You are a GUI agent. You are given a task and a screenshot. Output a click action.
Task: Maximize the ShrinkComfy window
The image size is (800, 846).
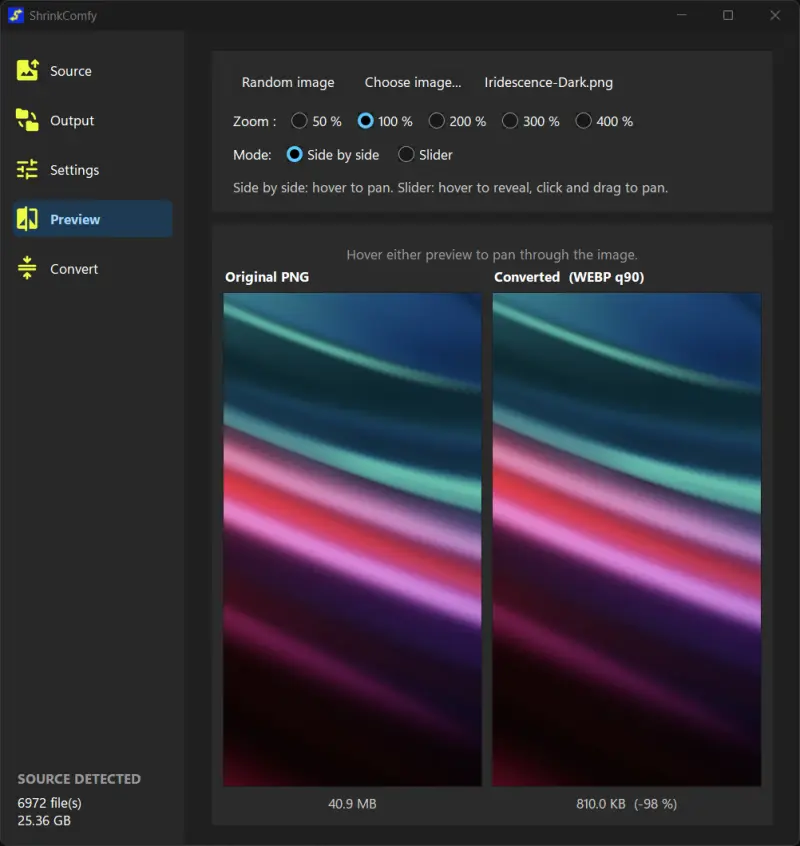(728, 15)
